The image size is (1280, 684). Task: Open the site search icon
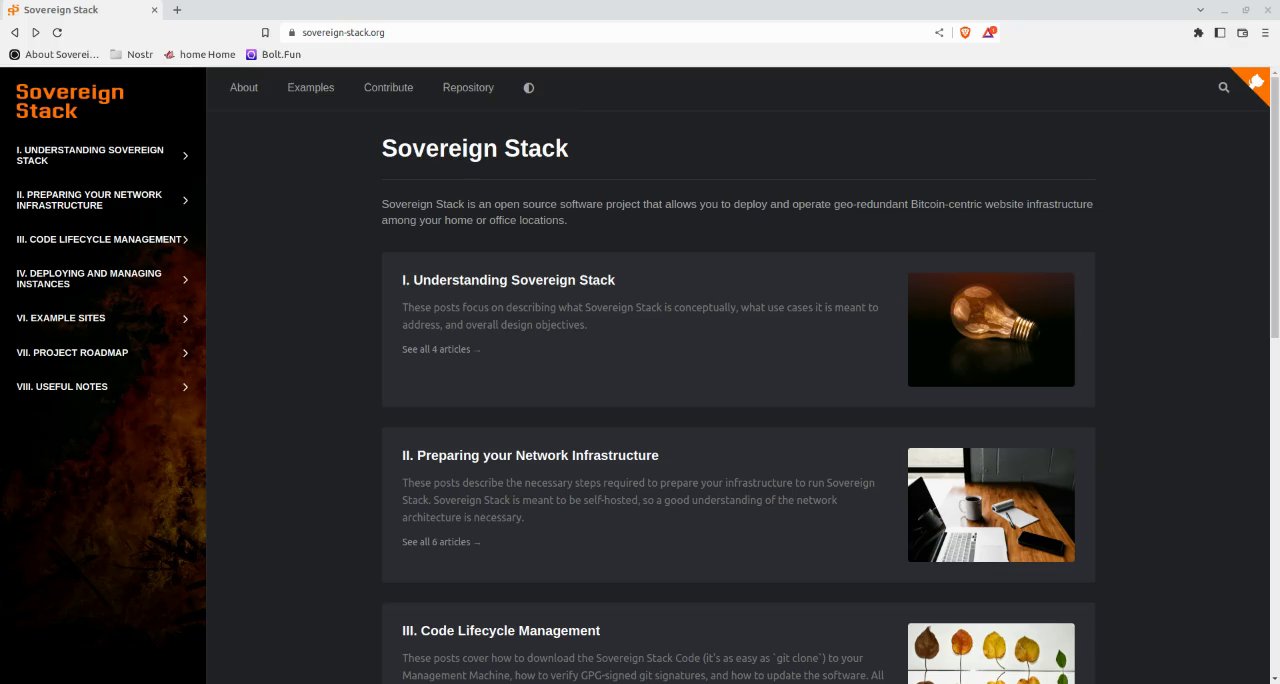coord(1223,88)
